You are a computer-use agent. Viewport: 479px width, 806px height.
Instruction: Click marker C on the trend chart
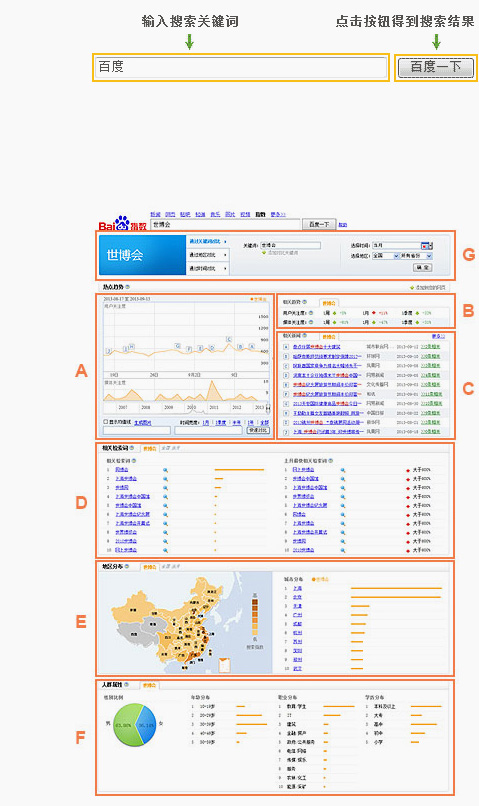coord(229,339)
